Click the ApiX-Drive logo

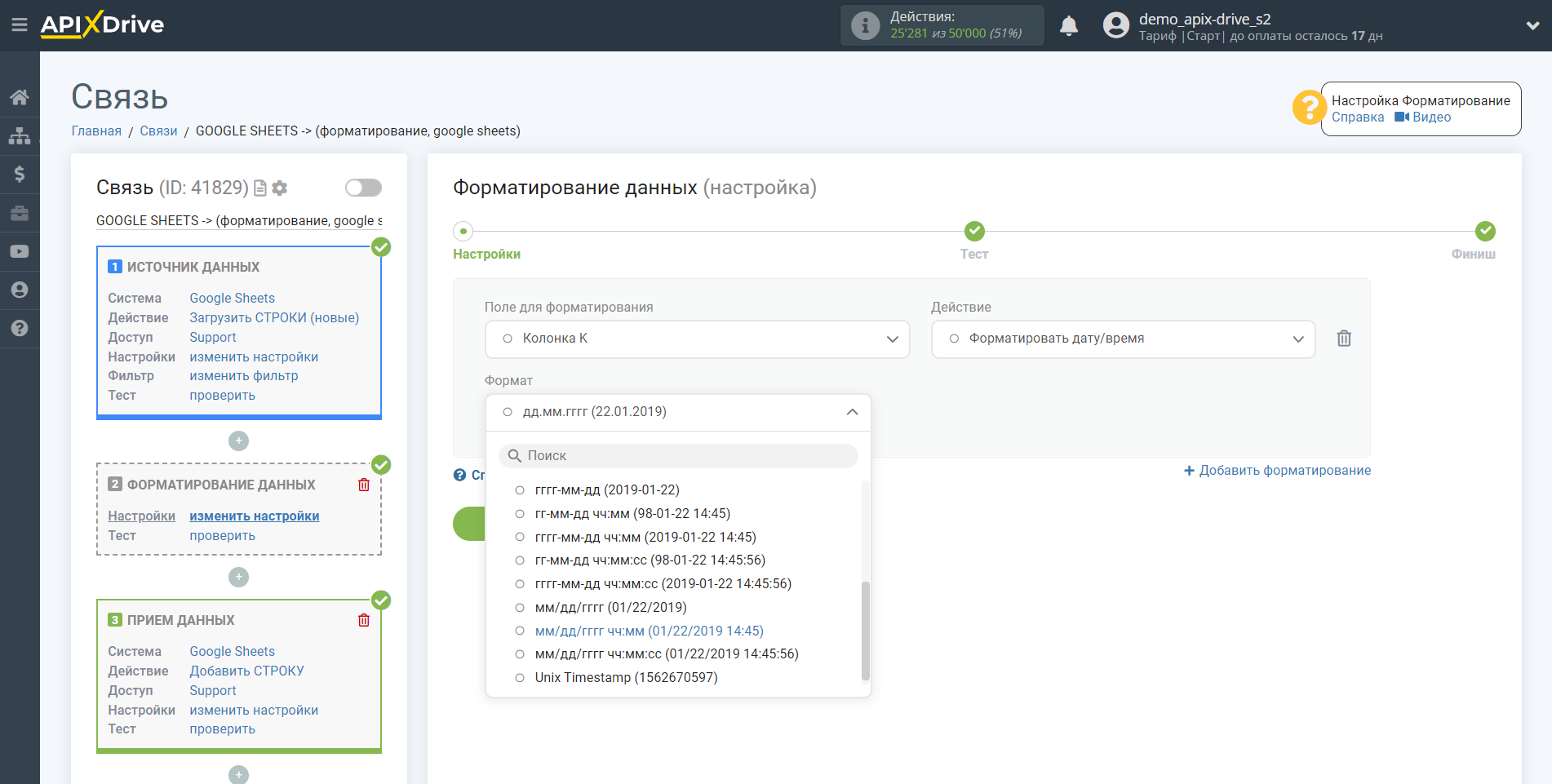click(x=102, y=24)
